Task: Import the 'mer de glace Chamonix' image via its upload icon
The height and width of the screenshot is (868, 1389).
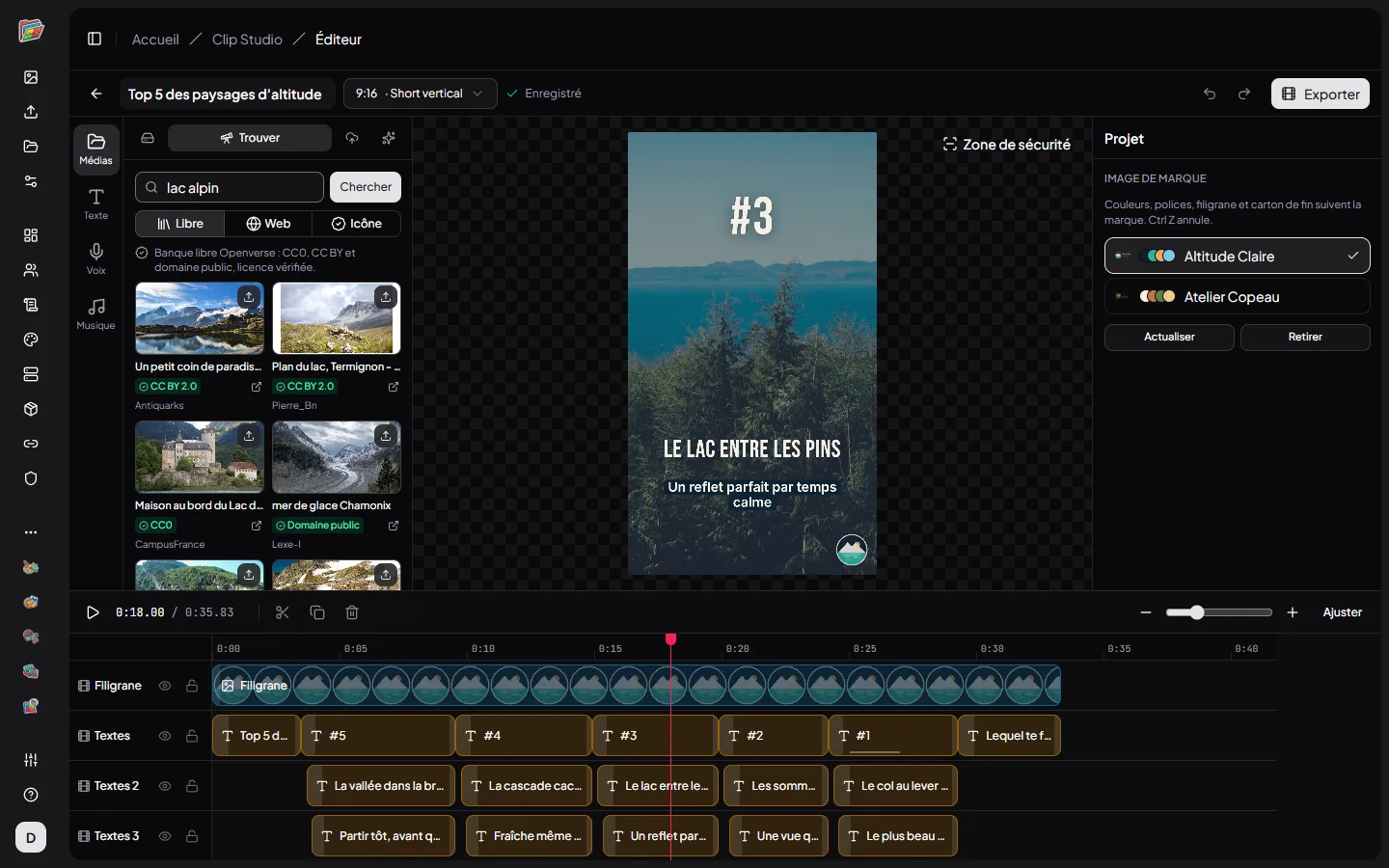Action: (x=386, y=436)
